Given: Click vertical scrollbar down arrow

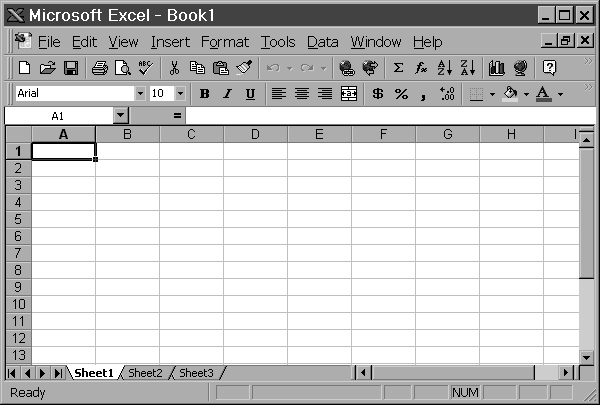Looking at the screenshot, I should 586,358.
